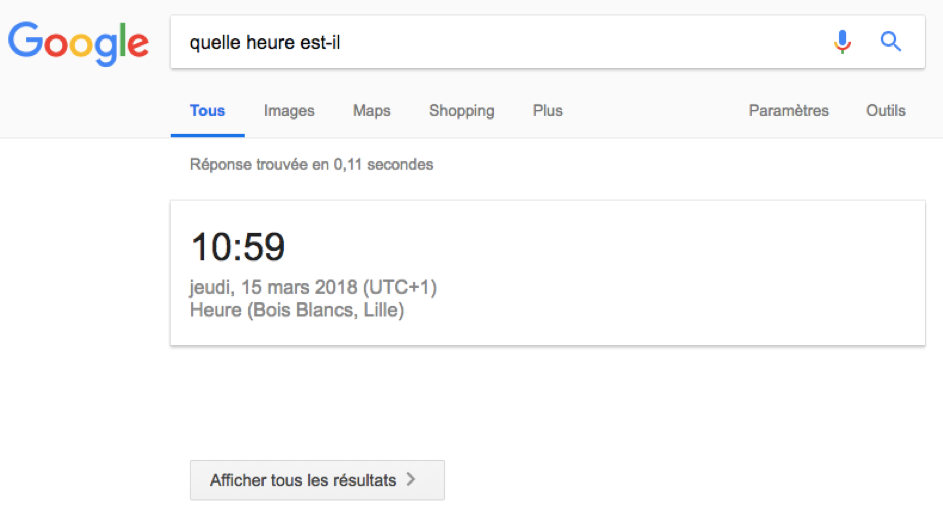
Task: Click the arrow chevron beside Afficher tous les résultats
Action: 411,479
